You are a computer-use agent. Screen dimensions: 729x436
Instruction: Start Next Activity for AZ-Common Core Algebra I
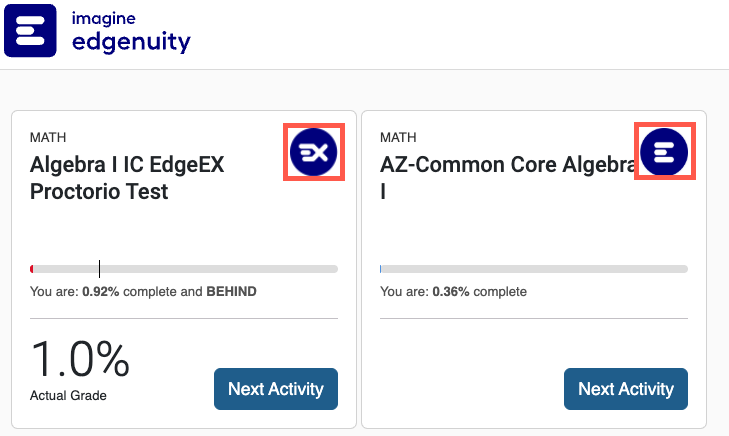click(x=626, y=389)
